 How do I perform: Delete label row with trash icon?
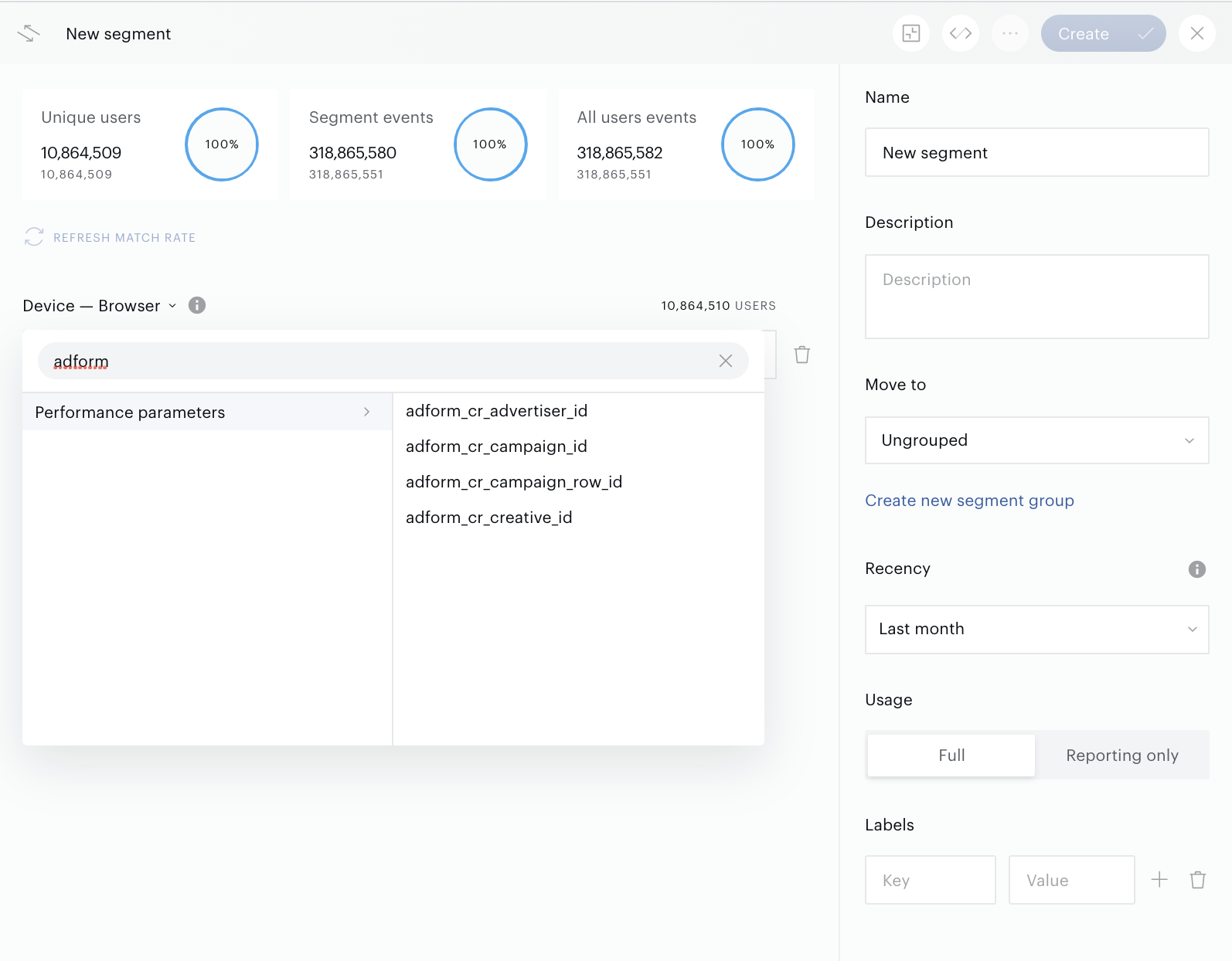[x=1198, y=879]
